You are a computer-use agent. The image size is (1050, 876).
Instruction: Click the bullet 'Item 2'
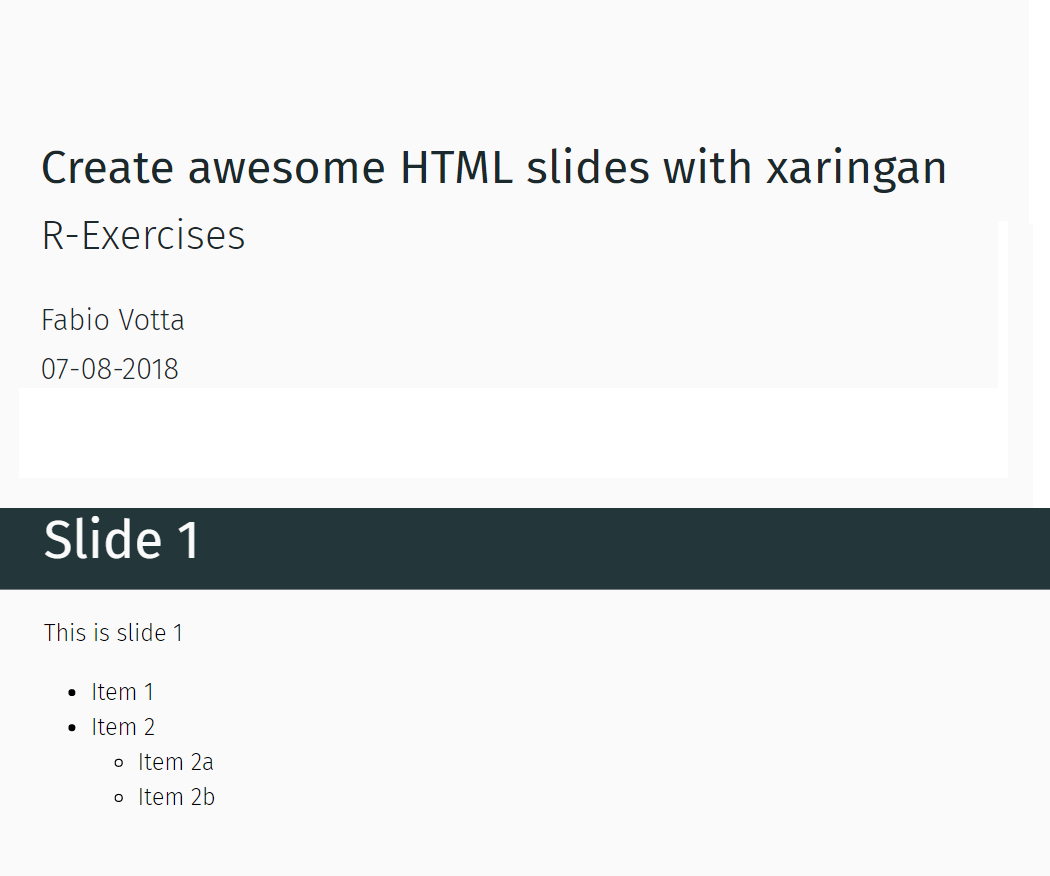click(x=123, y=727)
